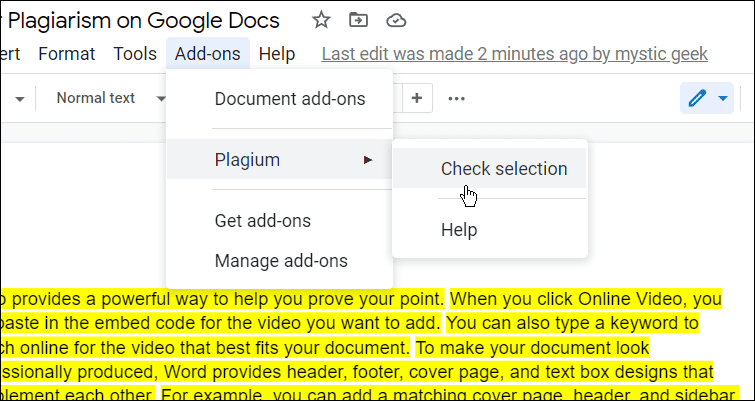755x401 pixels.
Task: Click sentence 'To make your document look'
Action: [533, 348]
